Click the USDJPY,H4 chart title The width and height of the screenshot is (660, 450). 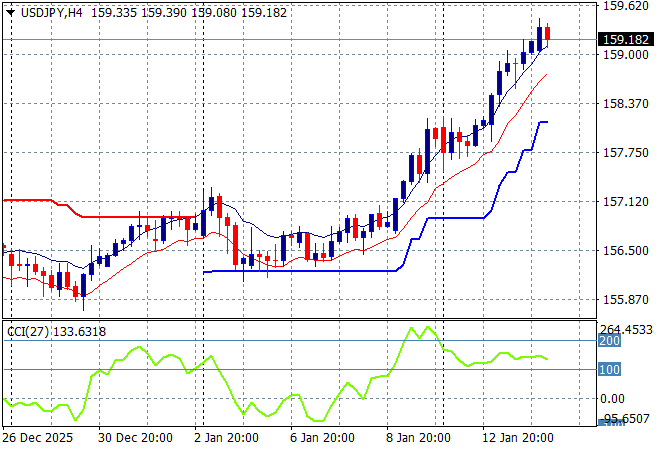click(52, 10)
